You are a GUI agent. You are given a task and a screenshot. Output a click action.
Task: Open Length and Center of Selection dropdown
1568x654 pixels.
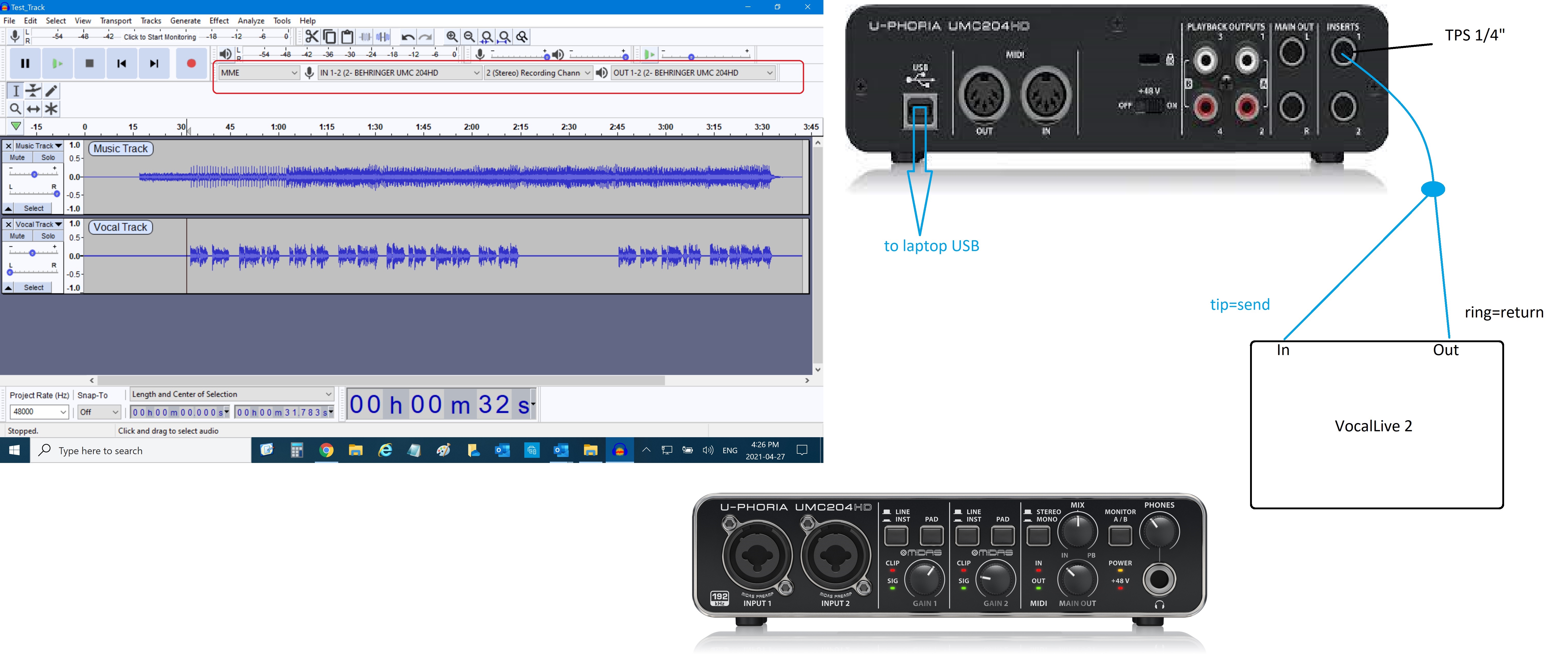(x=232, y=394)
